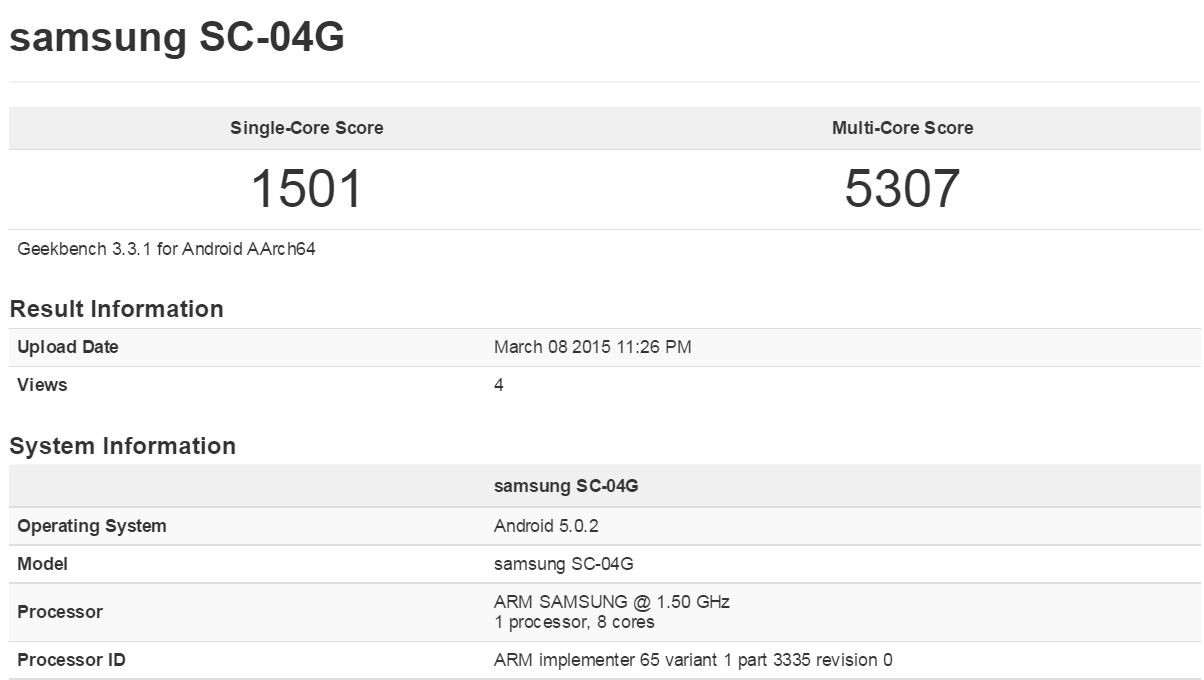Click the Geekbench 3.3.1 for Android AArch64 text
Screen dimensions: 1204x680
pyautogui.click(x=167, y=249)
